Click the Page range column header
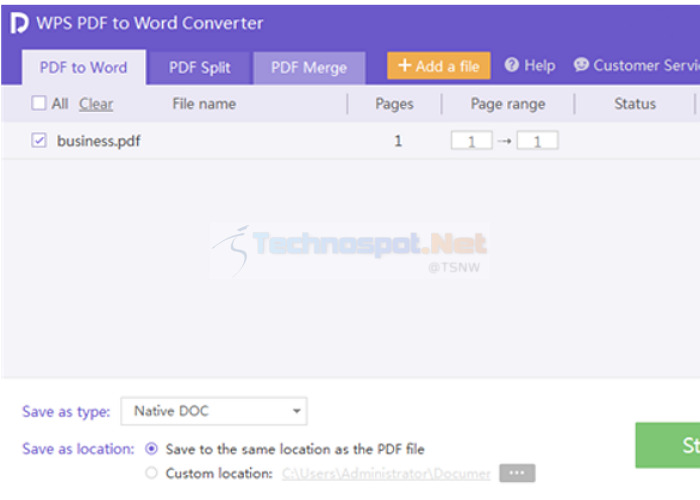Screen dimensions: 700x500 click(508, 104)
